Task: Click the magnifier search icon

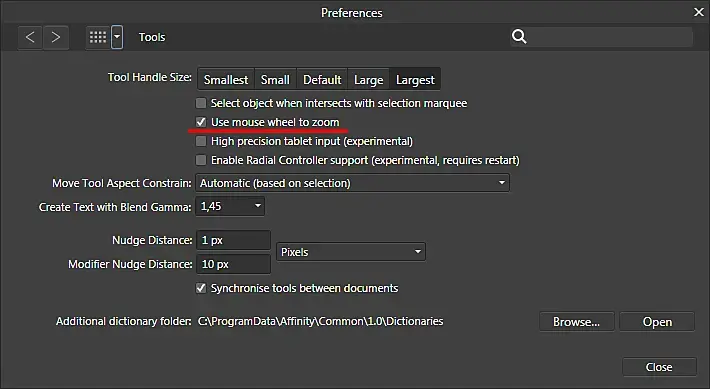Action: coord(519,36)
